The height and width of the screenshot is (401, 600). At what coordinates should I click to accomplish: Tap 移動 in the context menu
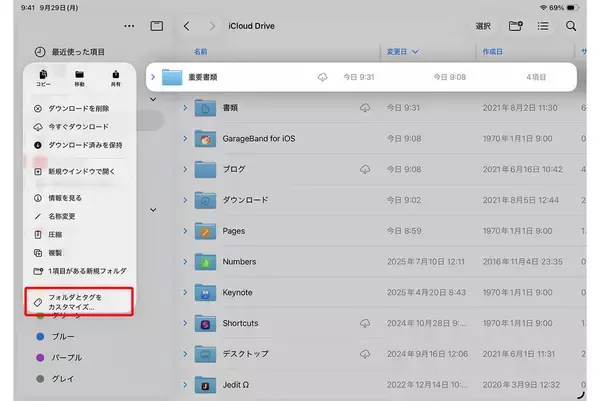pyautogui.click(x=79, y=78)
